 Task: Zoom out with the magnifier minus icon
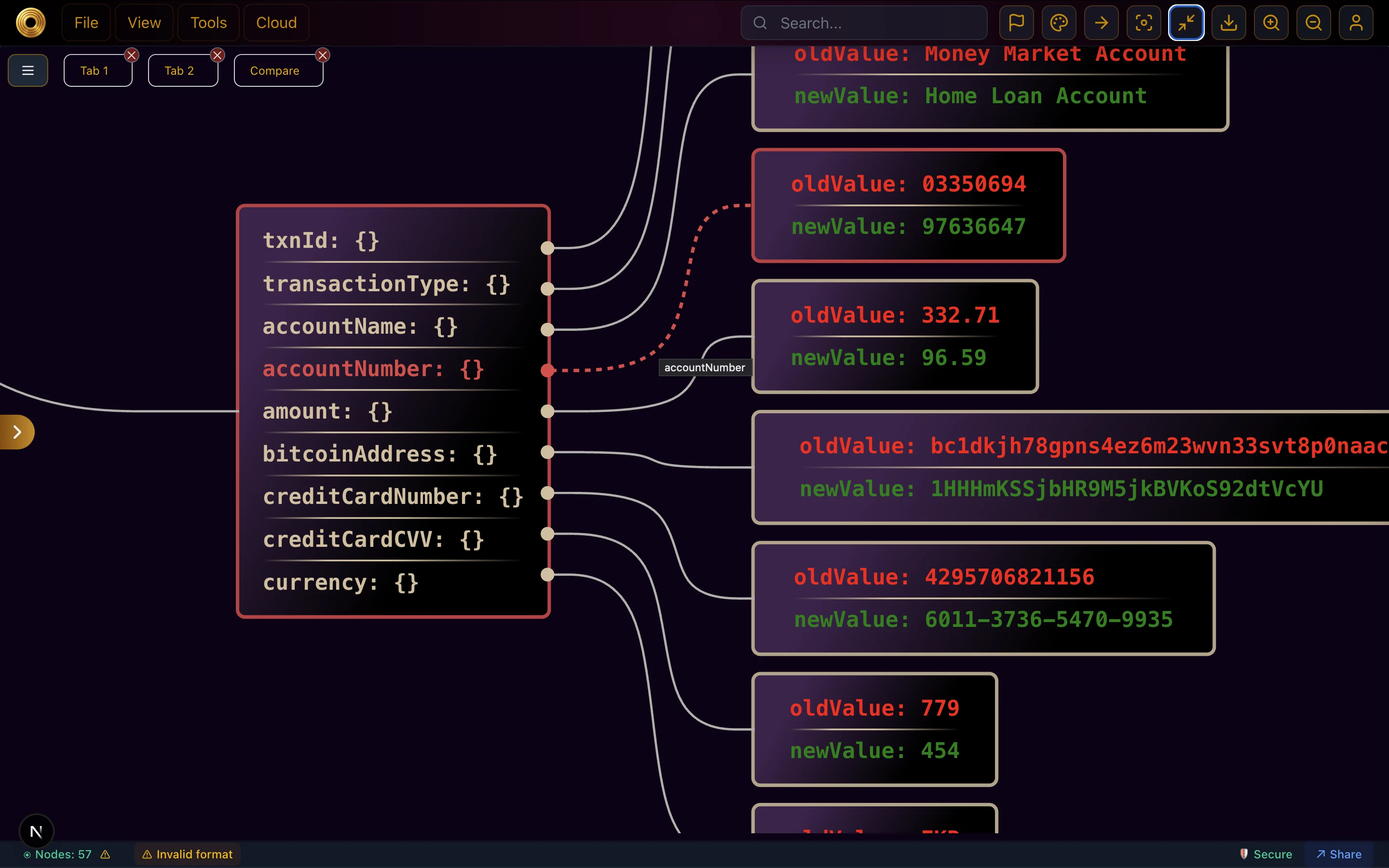pos(1313,22)
